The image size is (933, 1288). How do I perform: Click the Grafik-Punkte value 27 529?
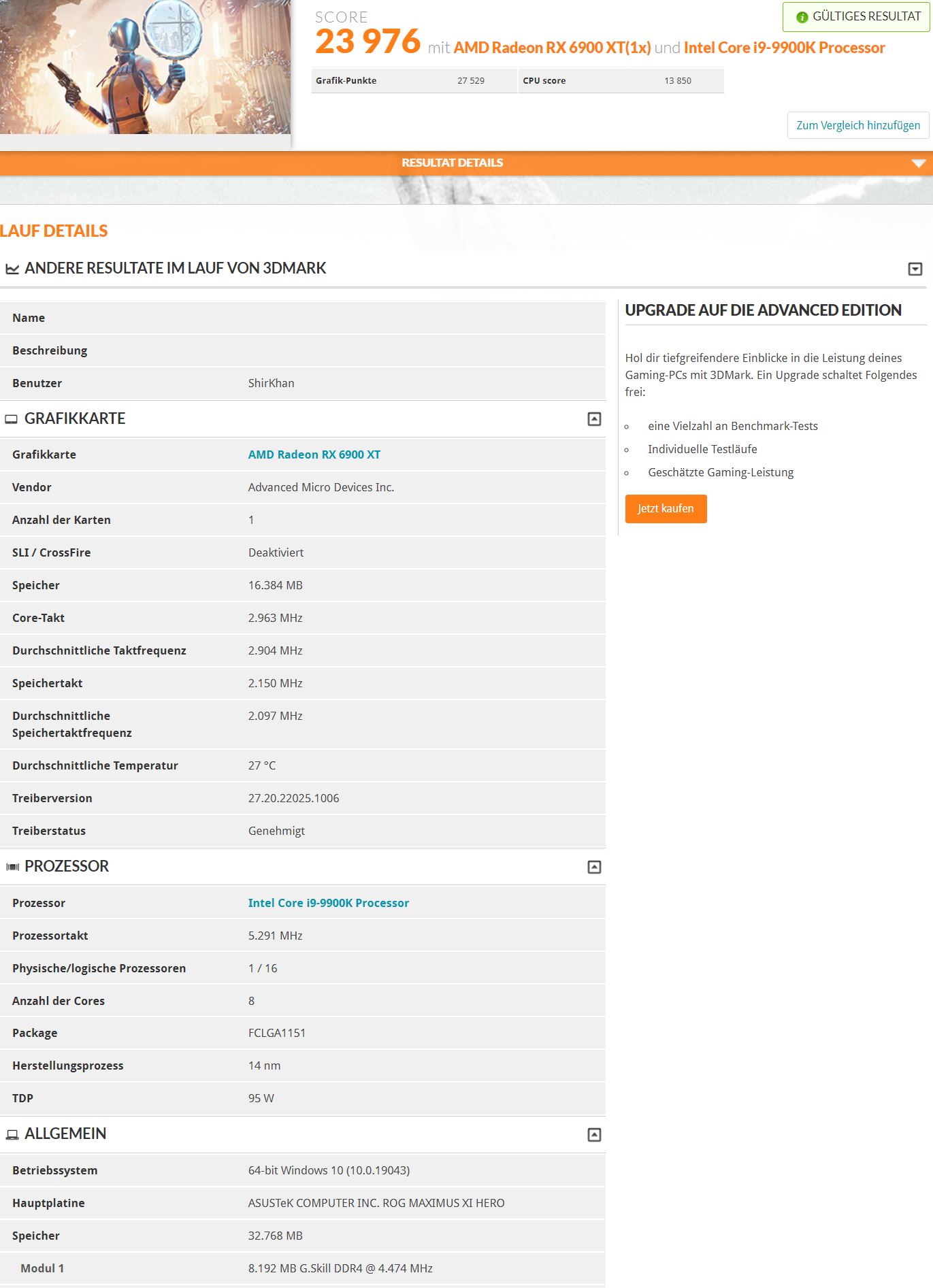[x=471, y=80]
